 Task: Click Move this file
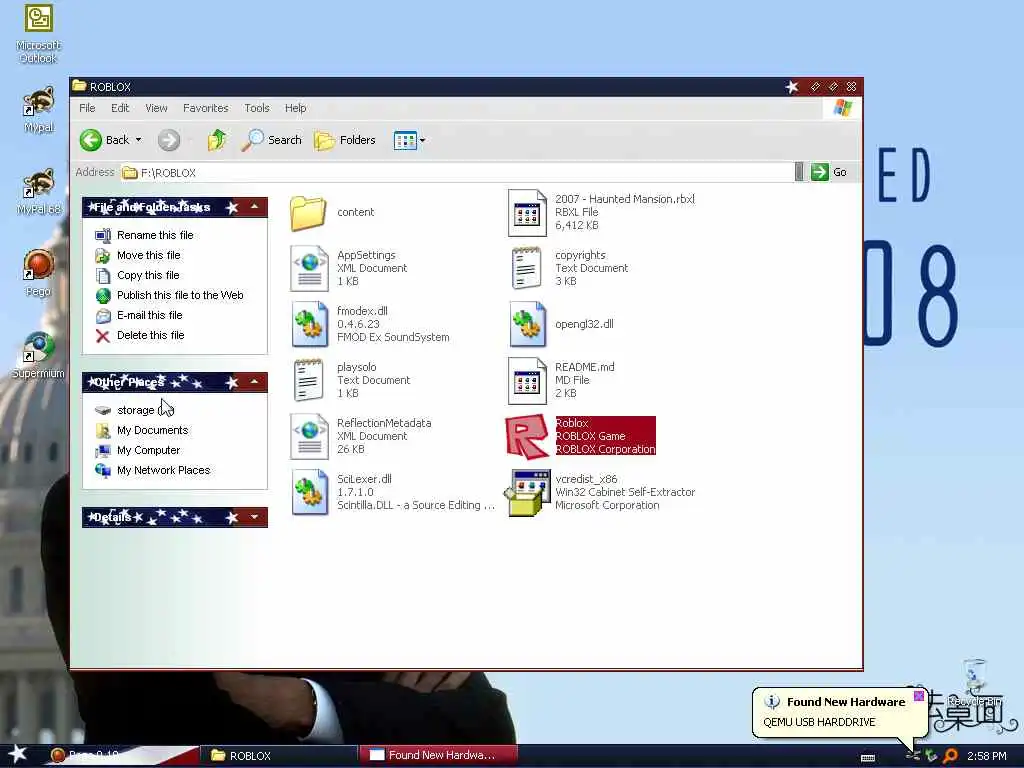[138, 255]
